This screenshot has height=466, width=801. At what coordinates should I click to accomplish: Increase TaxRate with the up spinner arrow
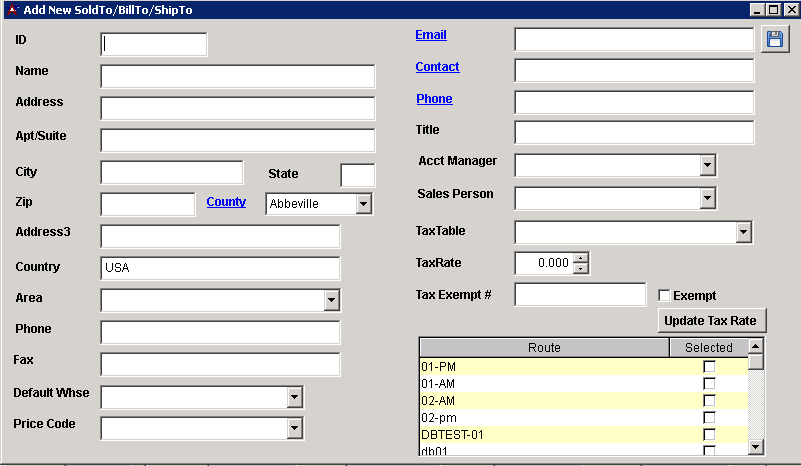580,258
